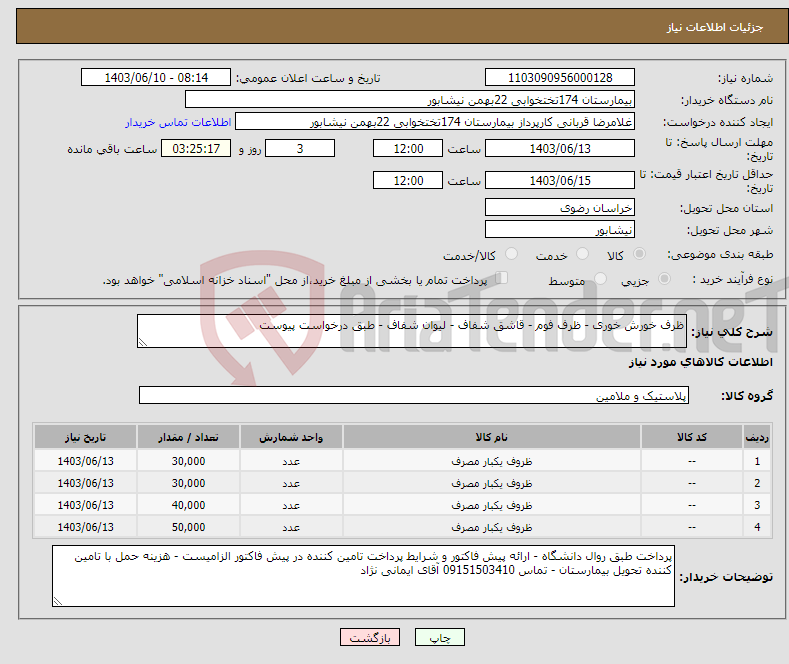Click the توضیحات خریدار notes textarea
The width and height of the screenshot is (789, 664).
coord(363,576)
